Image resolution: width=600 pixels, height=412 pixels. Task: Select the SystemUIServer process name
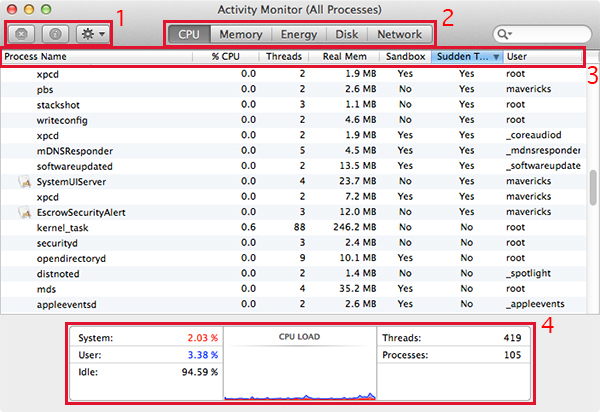click(x=71, y=182)
